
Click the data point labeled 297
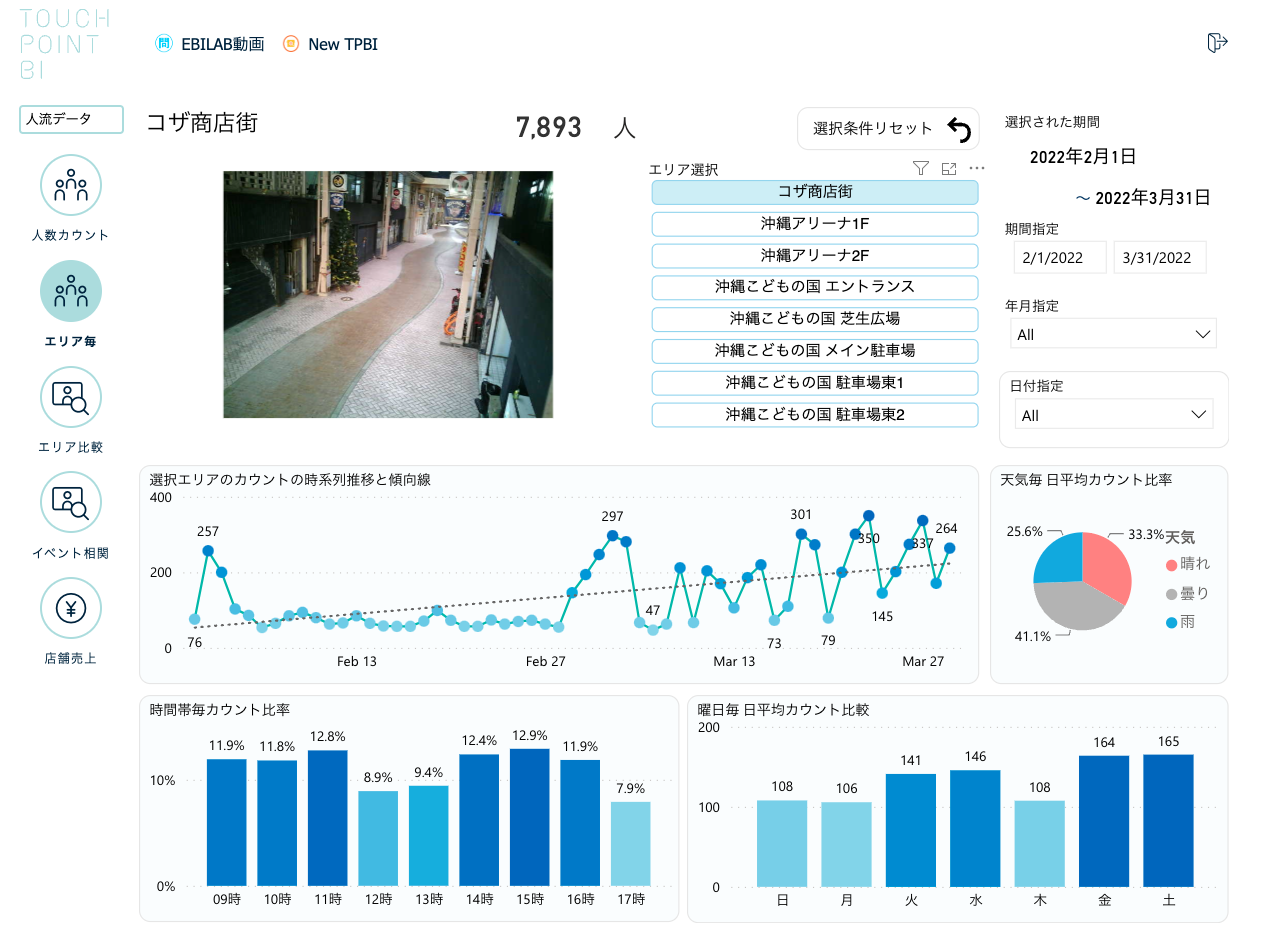pyautogui.click(x=613, y=536)
